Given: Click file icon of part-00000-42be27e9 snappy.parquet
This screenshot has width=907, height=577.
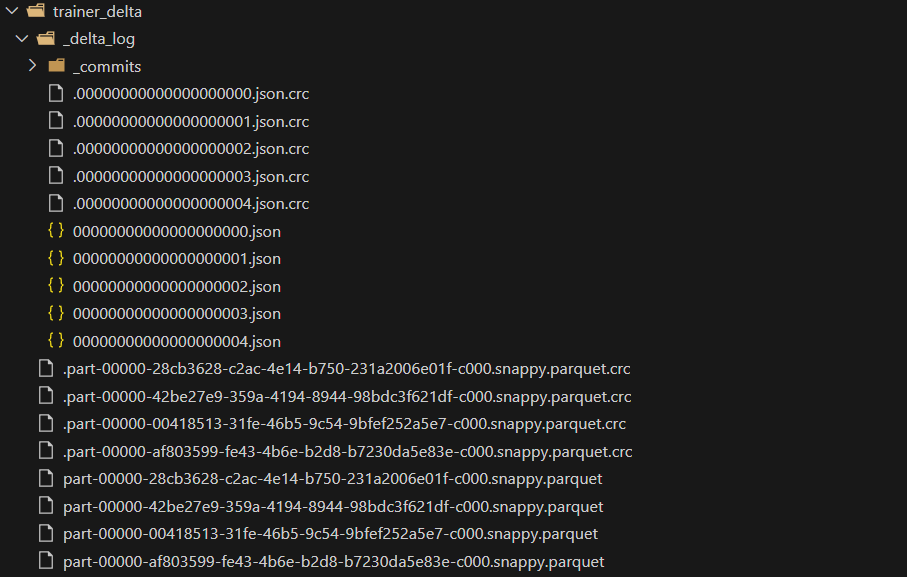Looking at the screenshot, I should [x=46, y=506].
